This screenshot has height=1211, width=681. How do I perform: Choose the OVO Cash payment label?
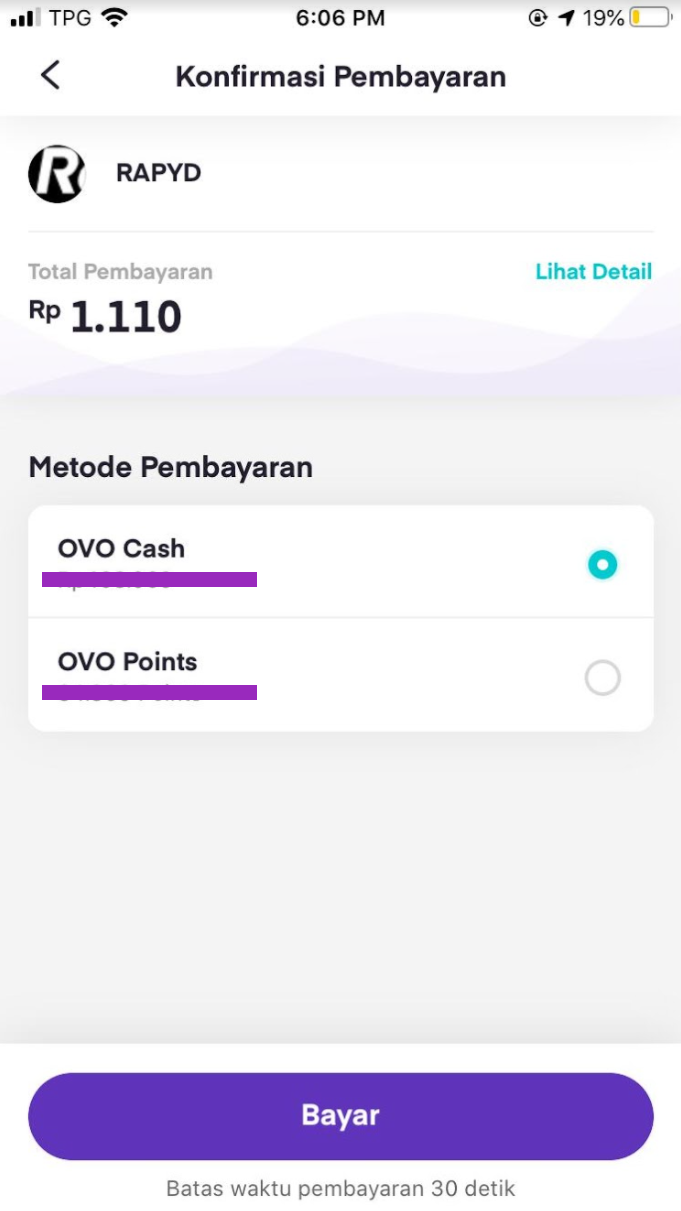tap(121, 549)
